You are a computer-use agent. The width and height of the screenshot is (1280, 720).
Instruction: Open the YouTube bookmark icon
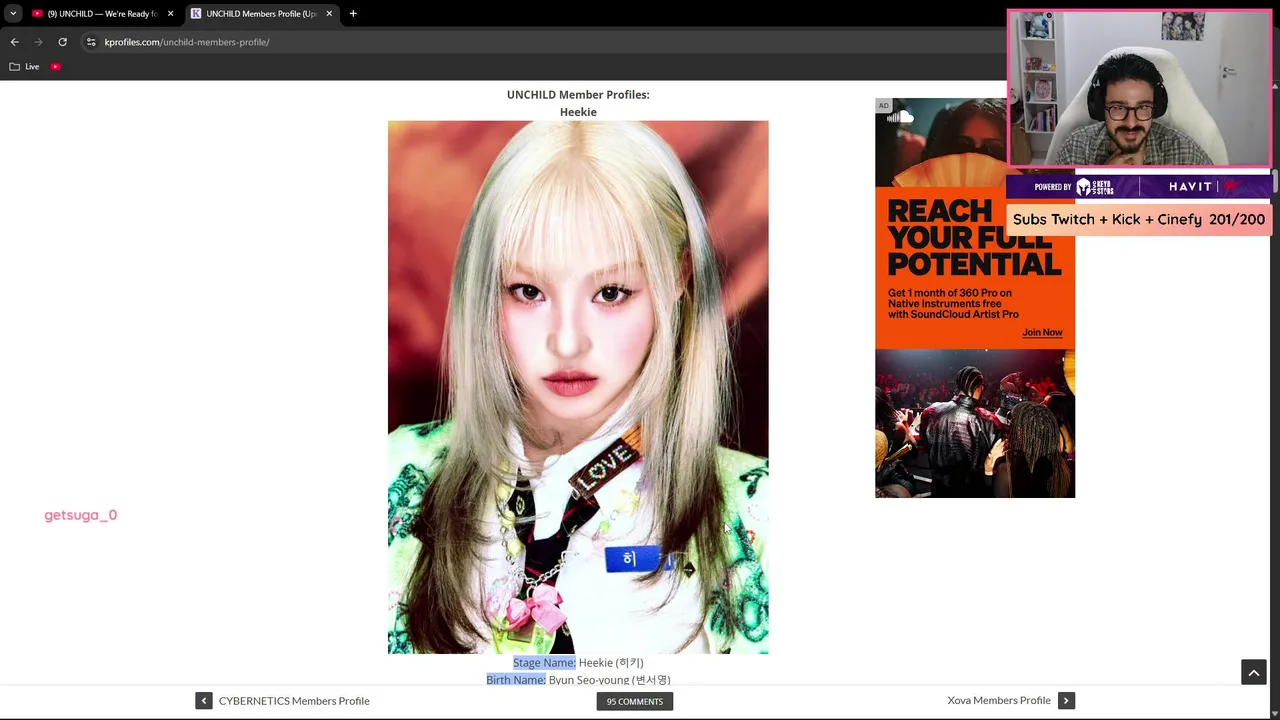click(x=56, y=67)
